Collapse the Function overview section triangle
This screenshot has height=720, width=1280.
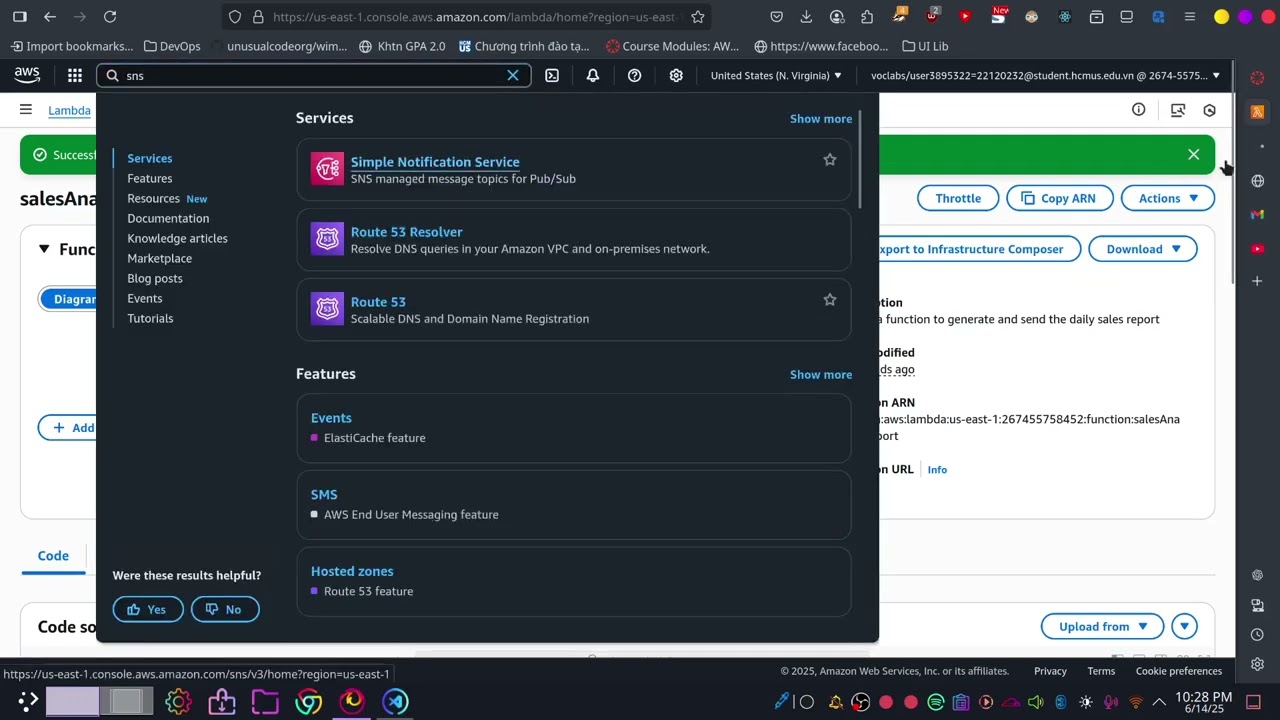click(44, 249)
